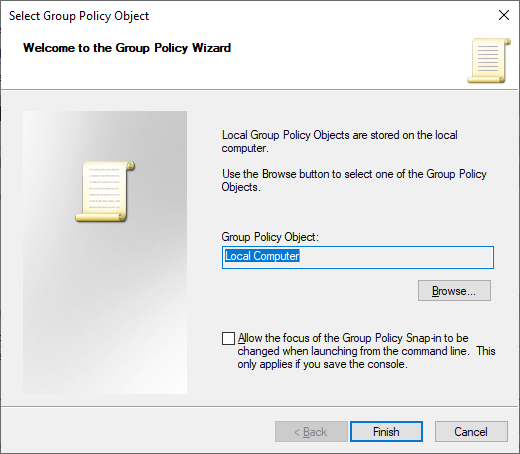Click the highlighted 'Local Computer' text
This screenshot has height=454, width=520.
tap(262, 256)
